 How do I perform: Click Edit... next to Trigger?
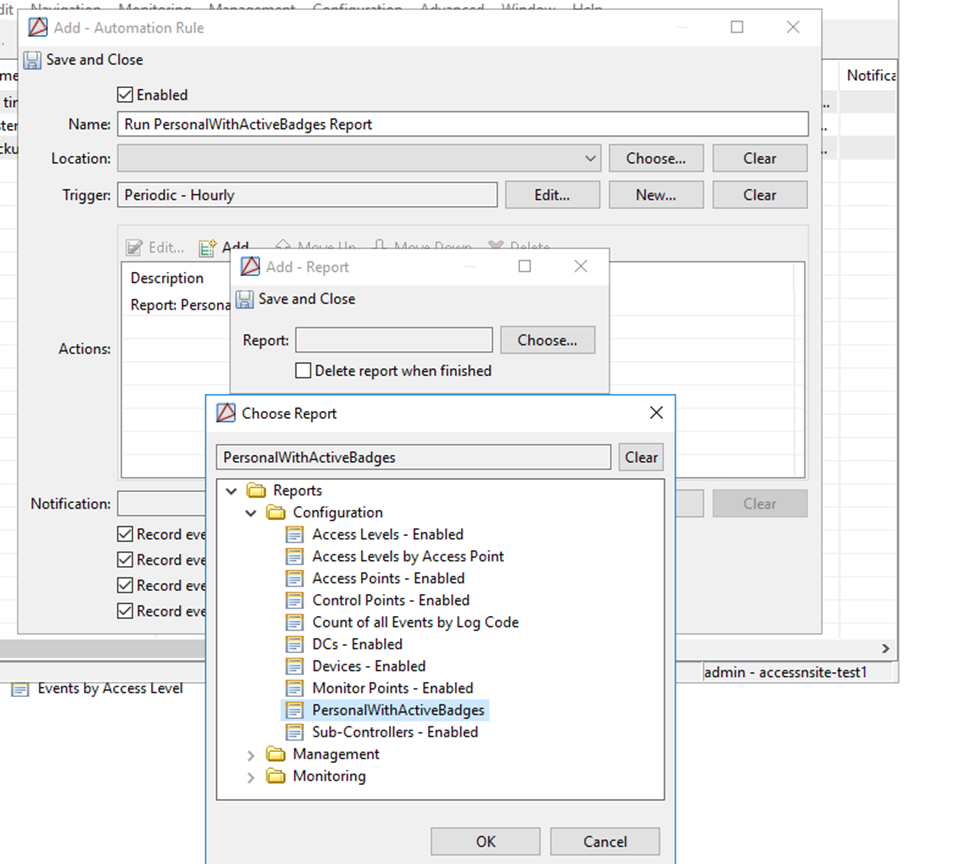point(552,195)
